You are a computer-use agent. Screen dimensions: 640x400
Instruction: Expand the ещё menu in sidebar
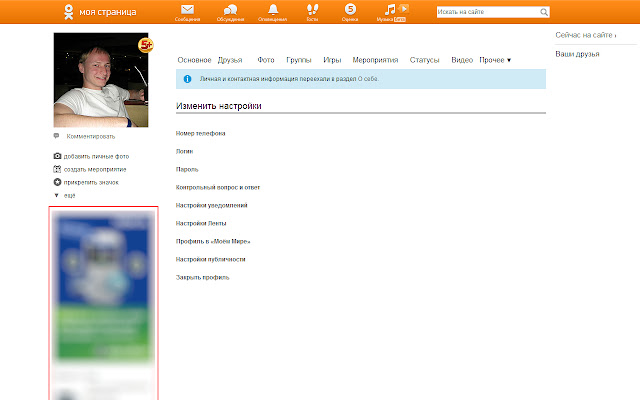pos(65,195)
